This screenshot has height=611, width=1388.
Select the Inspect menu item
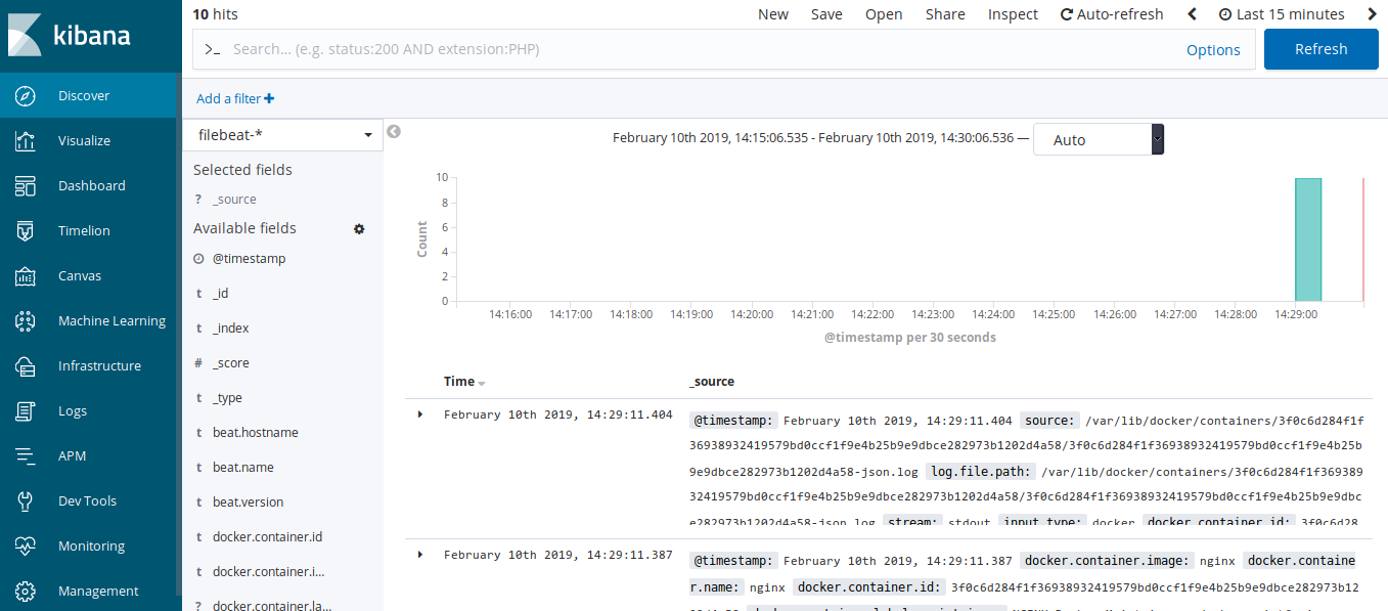click(1013, 14)
